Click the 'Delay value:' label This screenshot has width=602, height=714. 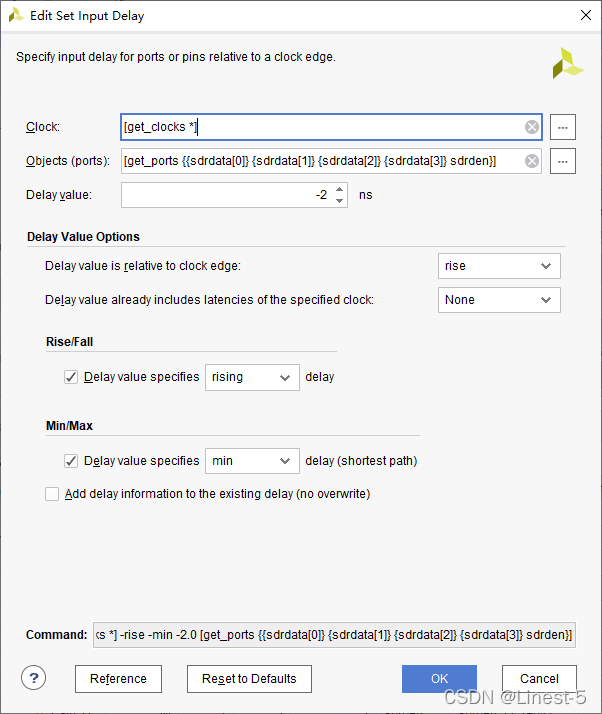pos(59,195)
